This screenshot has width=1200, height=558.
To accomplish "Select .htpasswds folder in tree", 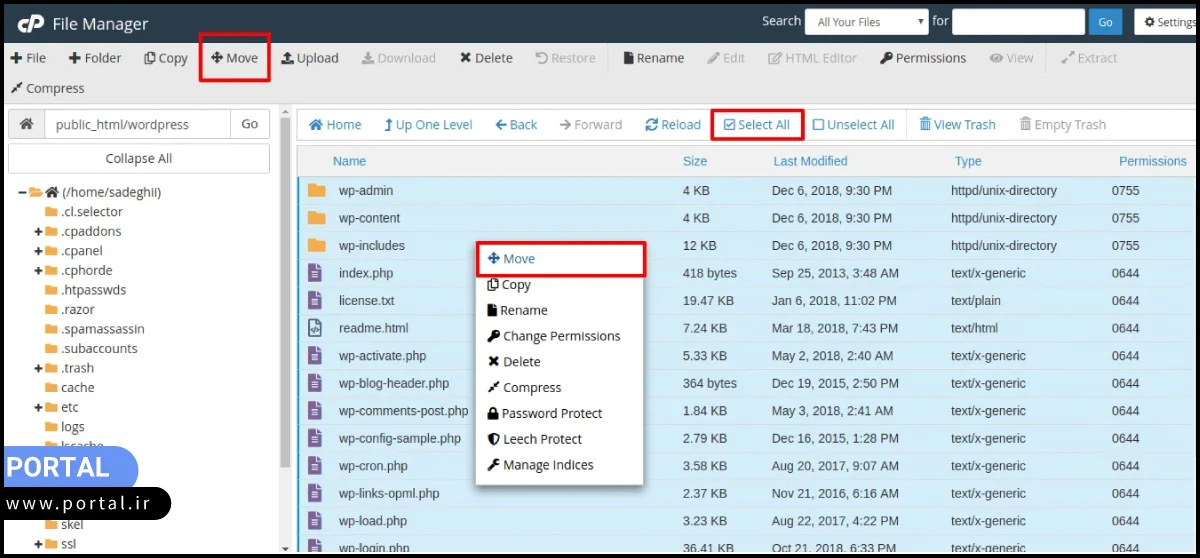I will click(x=94, y=290).
